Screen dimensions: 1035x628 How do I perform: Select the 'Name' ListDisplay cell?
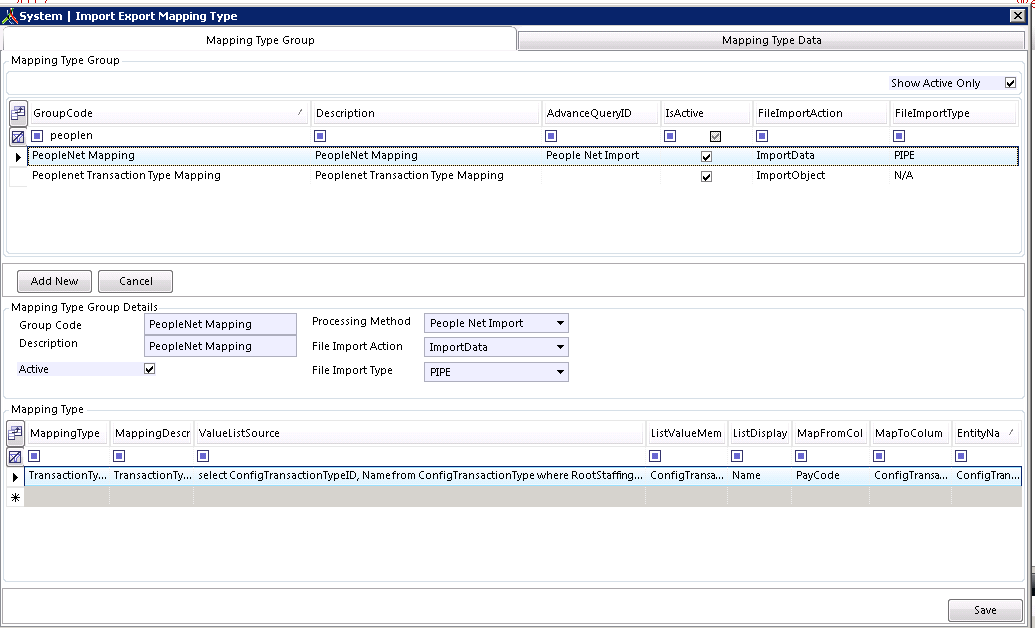[x=760, y=475]
